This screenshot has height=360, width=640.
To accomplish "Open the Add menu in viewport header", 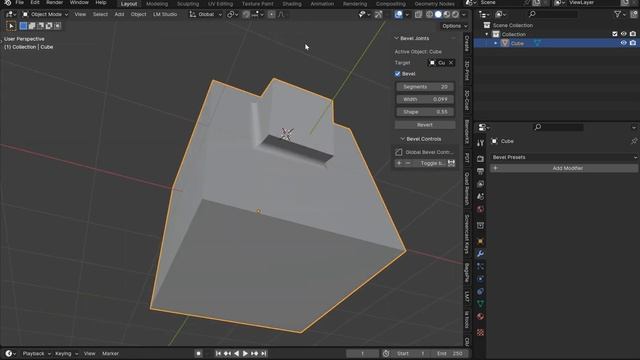I will (119, 14).
